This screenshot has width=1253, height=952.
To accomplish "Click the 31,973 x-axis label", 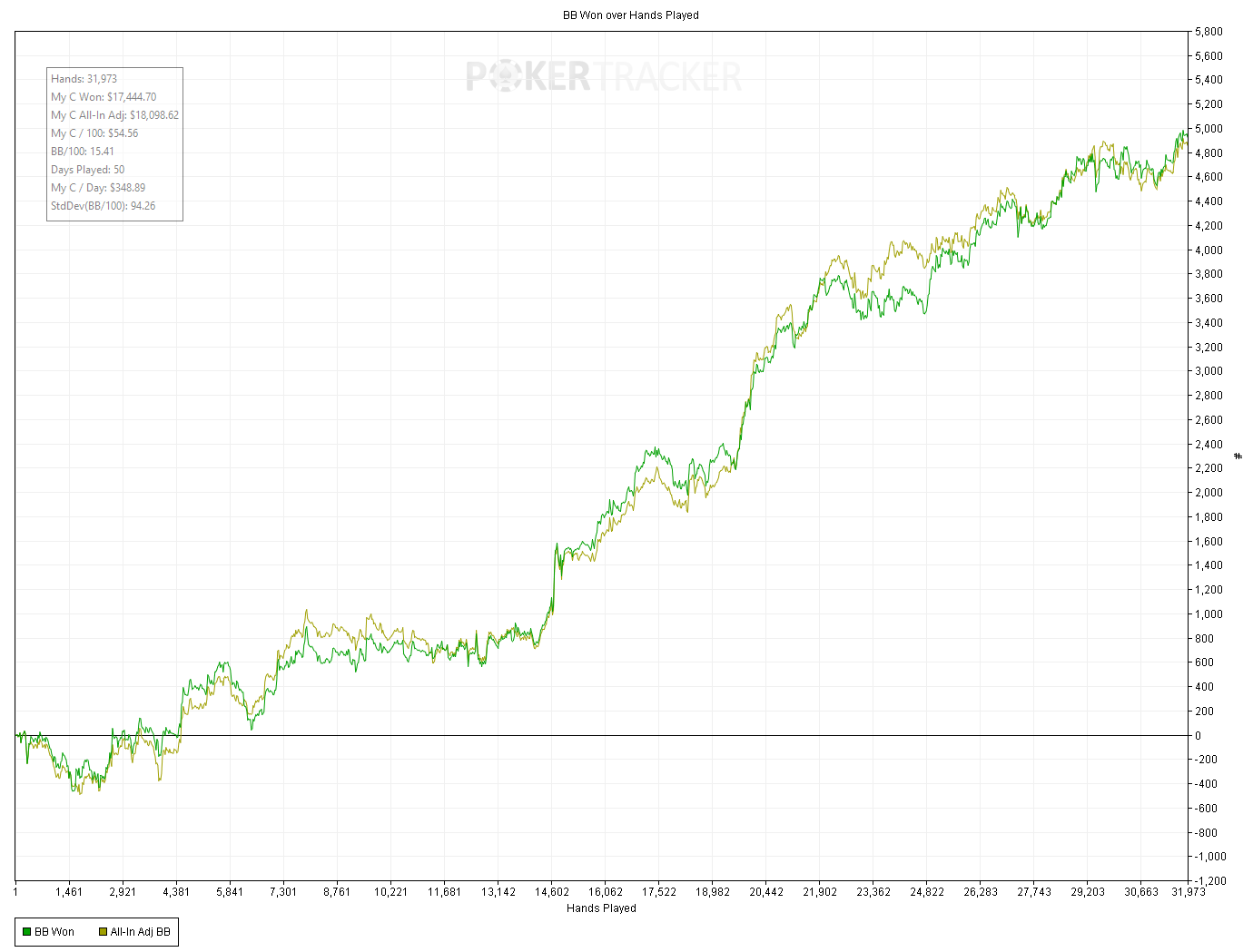I will coord(1189,892).
